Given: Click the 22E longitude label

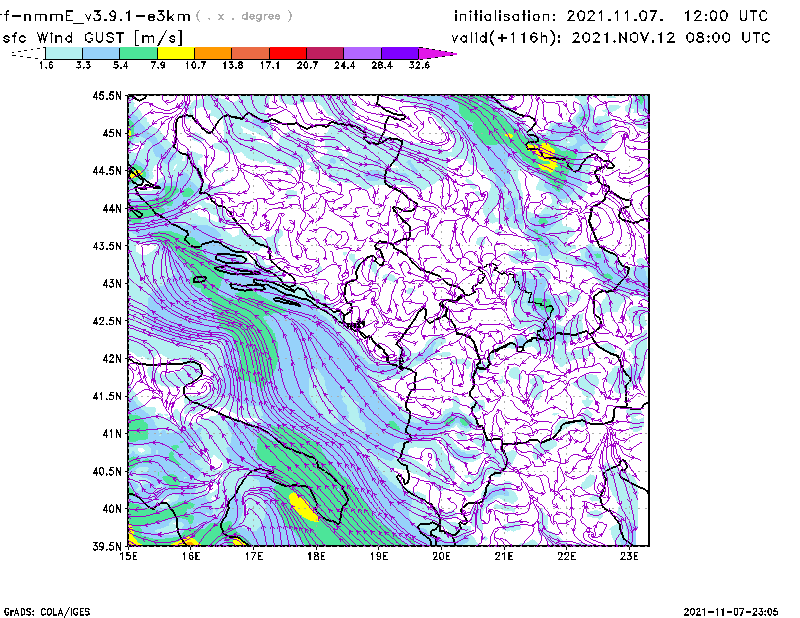Looking at the screenshot, I should [567, 556].
